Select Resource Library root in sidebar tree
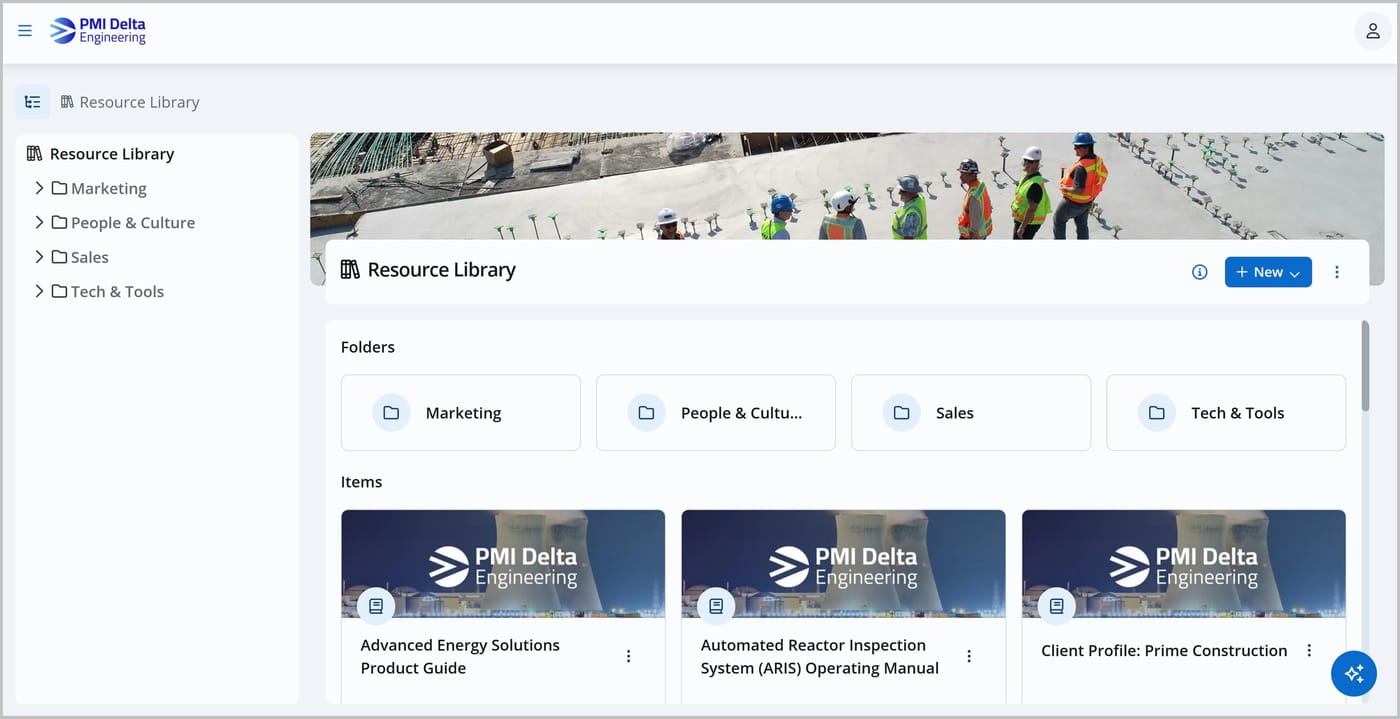 click(x=112, y=154)
